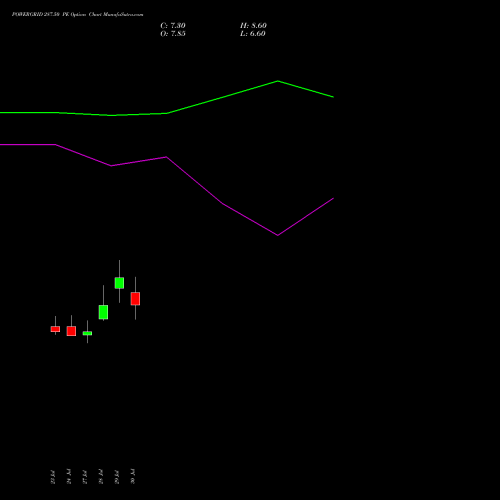
Task: Click the 24 Jul date axis label
Action: pos(69,477)
